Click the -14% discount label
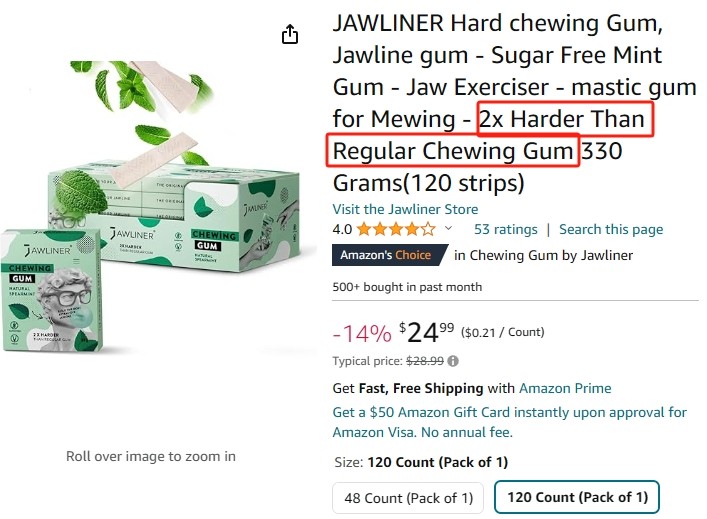Image resolution: width=707 pixels, height=519 pixels. (362, 334)
